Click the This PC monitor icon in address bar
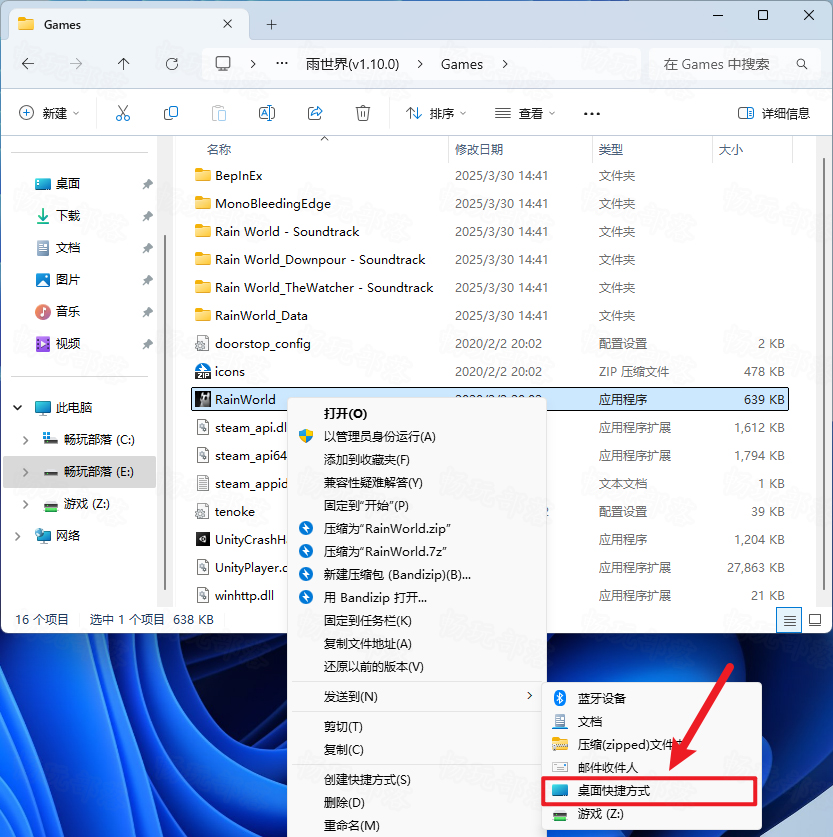 pos(223,64)
